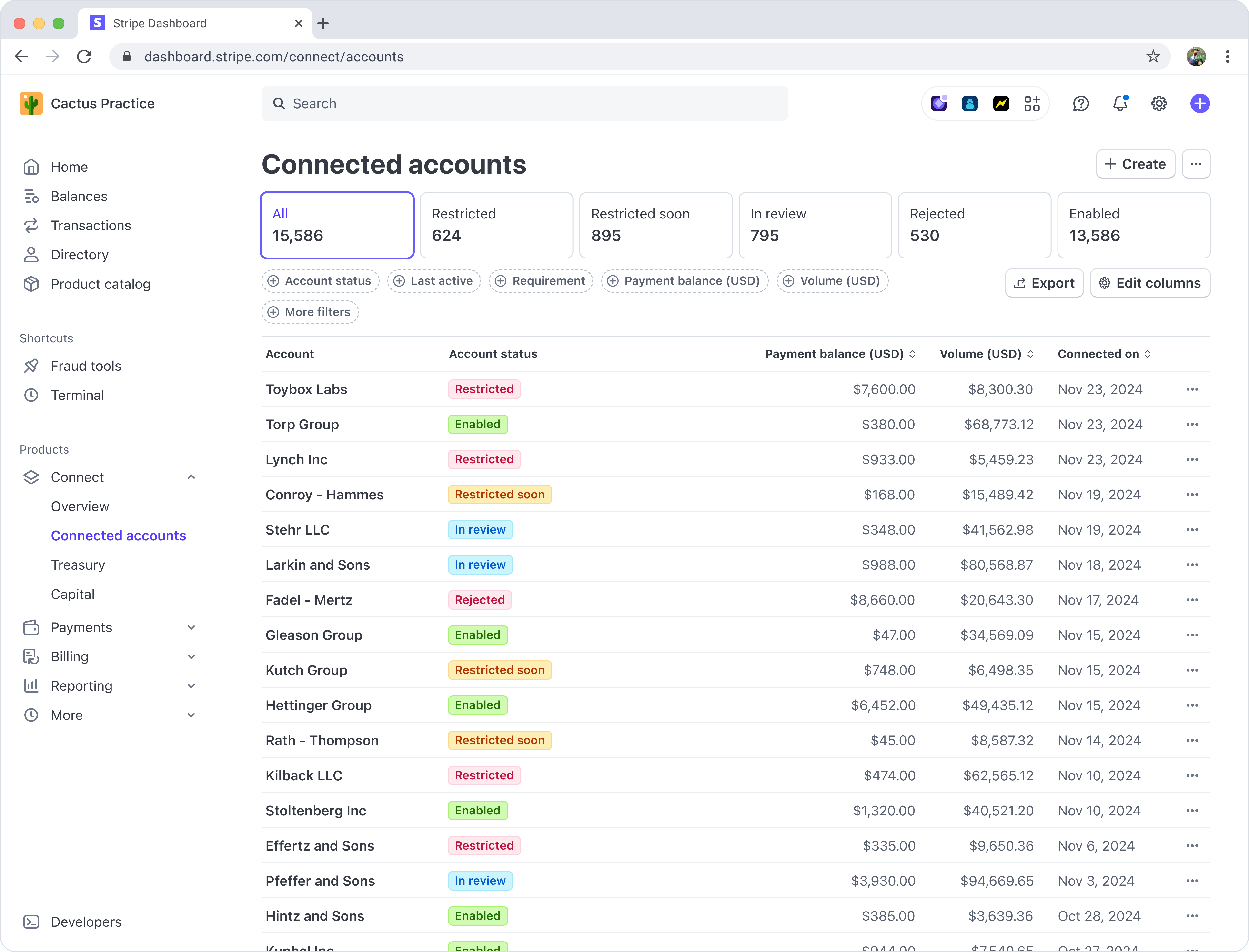The height and width of the screenshot is (952, 1249).
Task: Expand the More section
Action: 191,715
